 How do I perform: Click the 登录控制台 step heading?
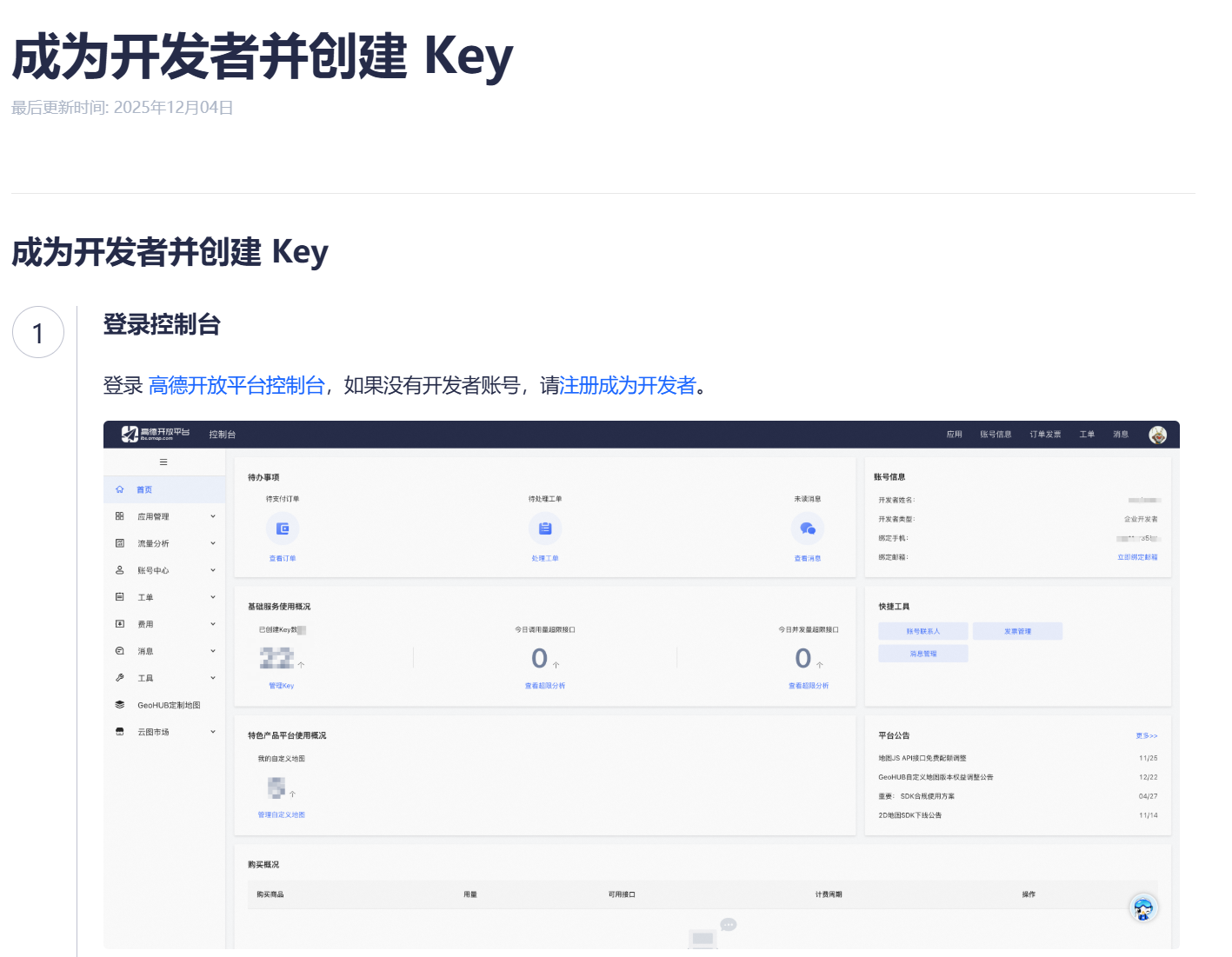tap(162, 324)
